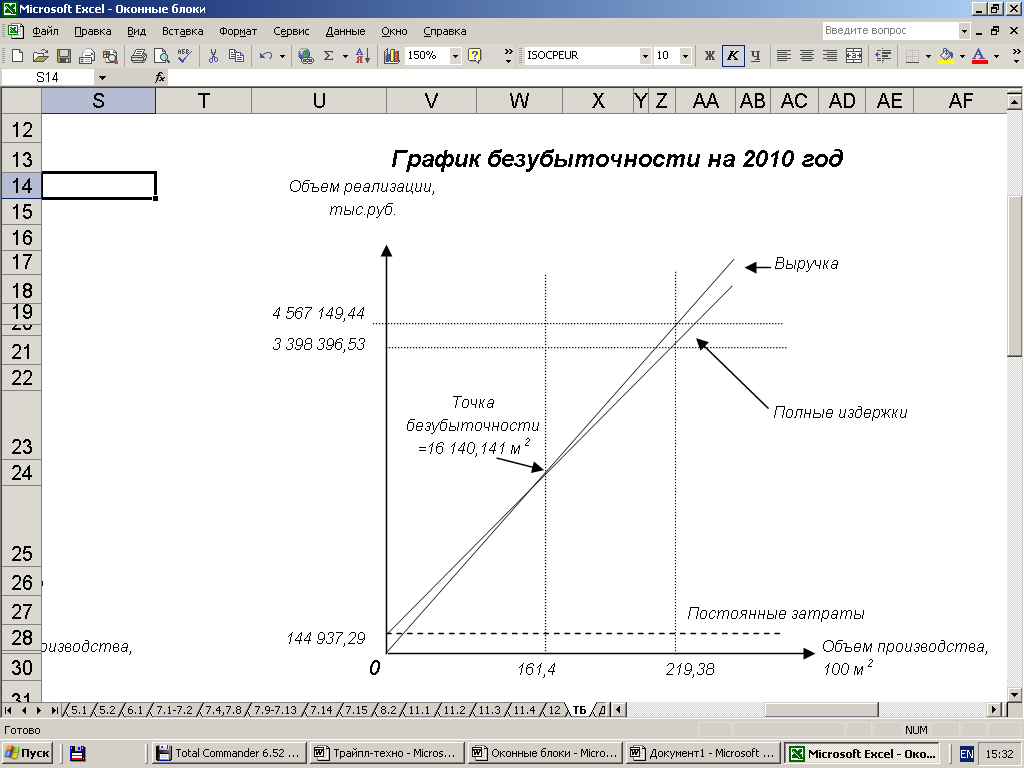Switch to sheet tab 5.1

tap(78, 710)
